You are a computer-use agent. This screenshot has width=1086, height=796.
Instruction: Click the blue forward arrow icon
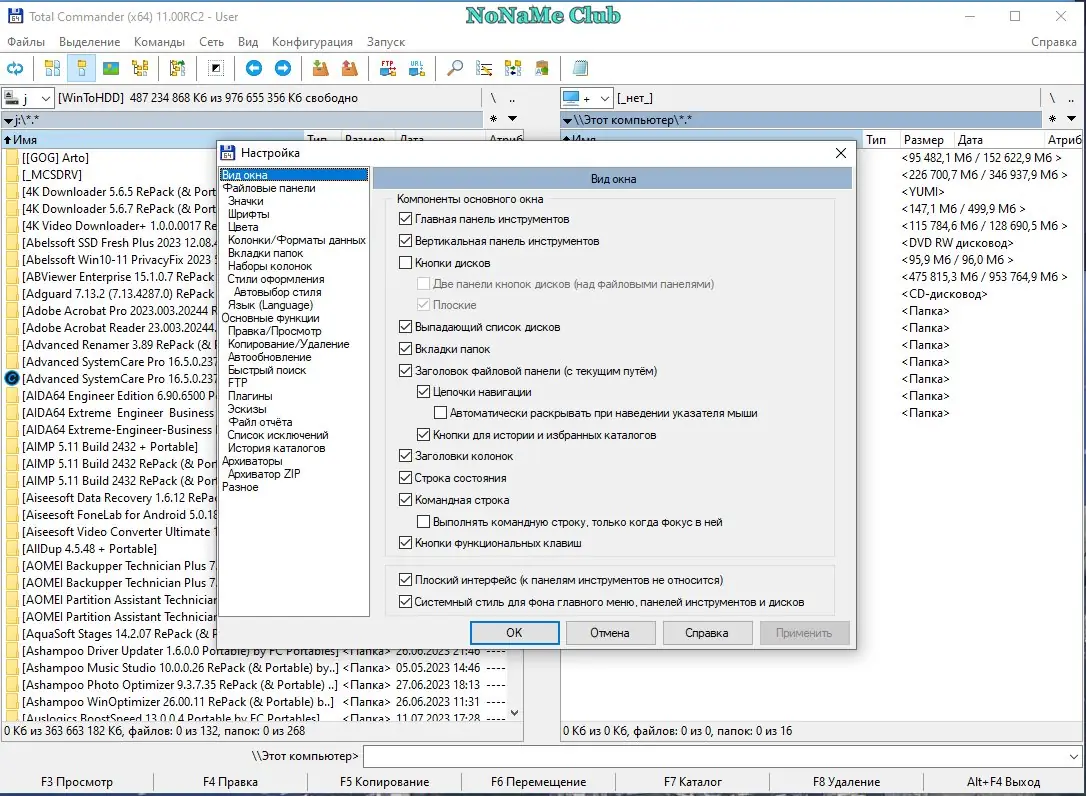[x=283, y=68]
